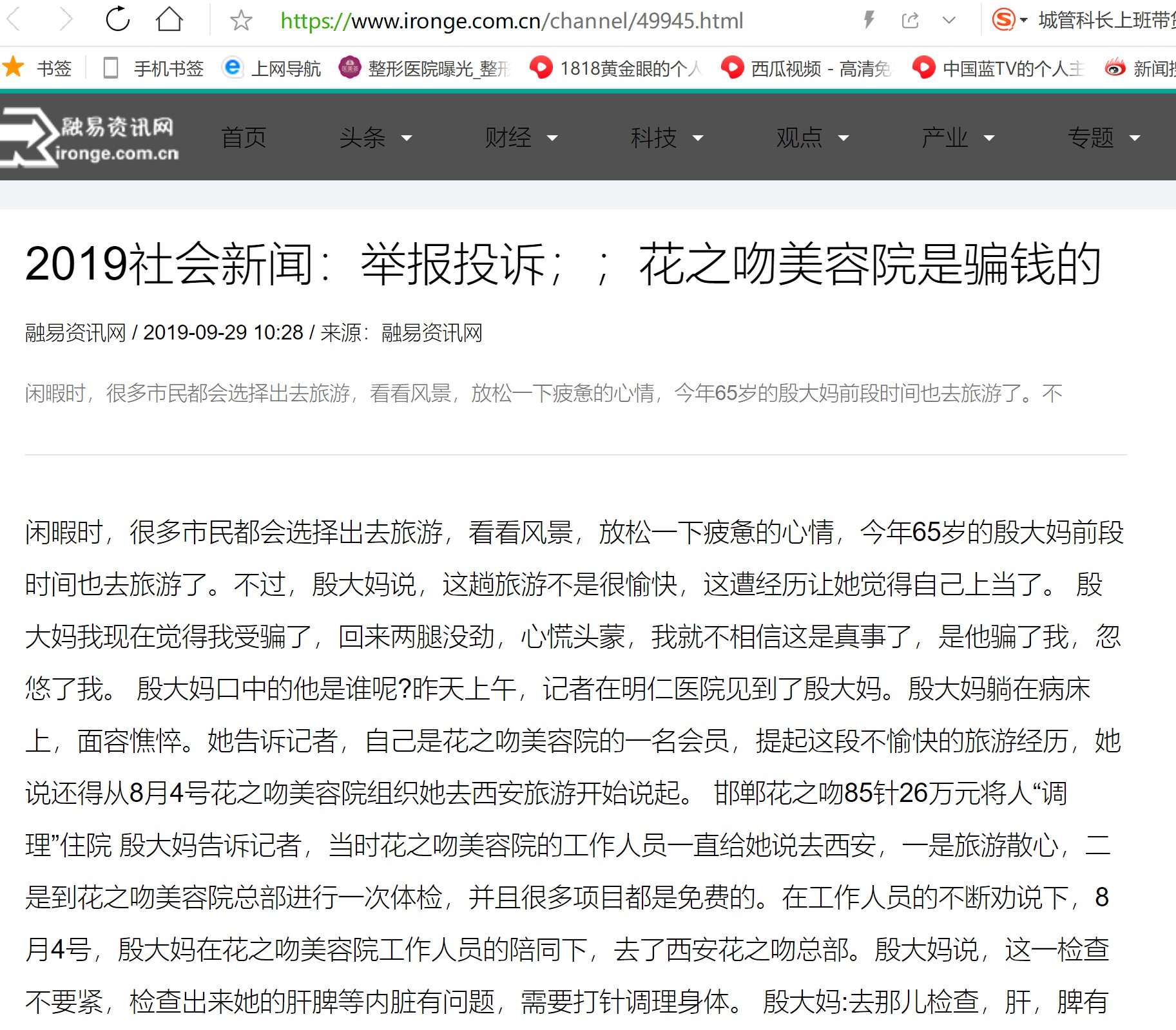Click the lightning speed-mode icon
The width and height of the screenshot is (1176, 1030).
point(869,20)
